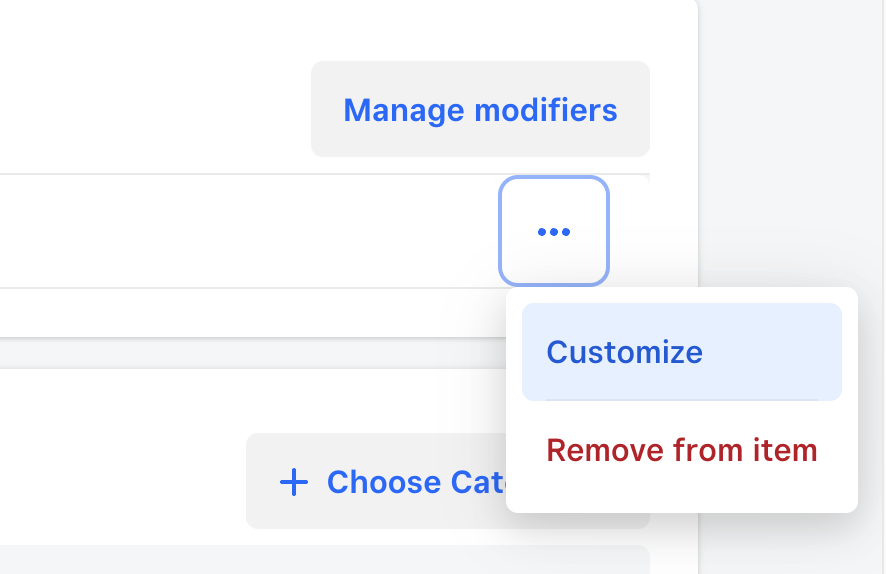Open modifier management with Manage modifiers

point(480,109)
